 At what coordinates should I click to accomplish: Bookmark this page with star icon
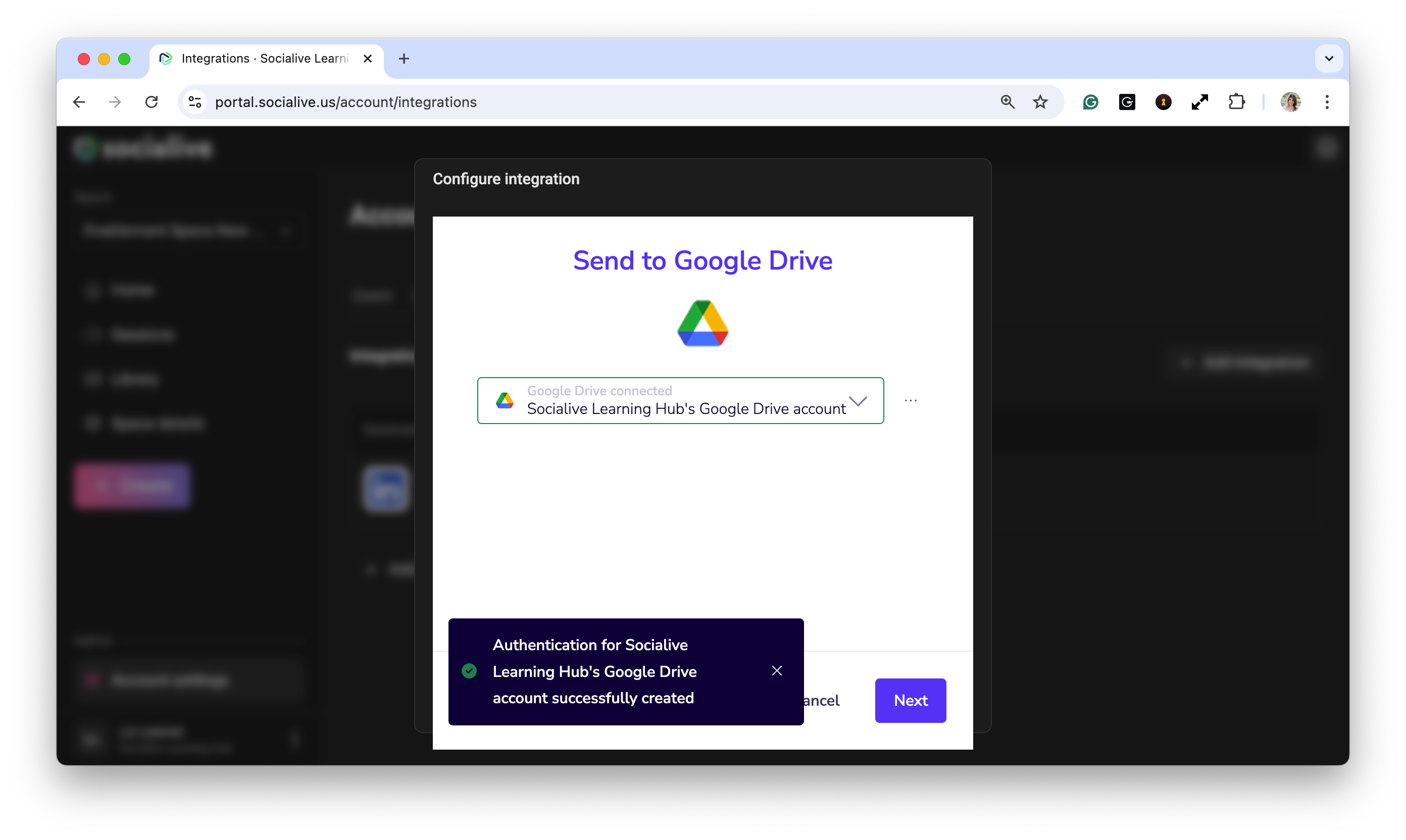coord(1040,102)
